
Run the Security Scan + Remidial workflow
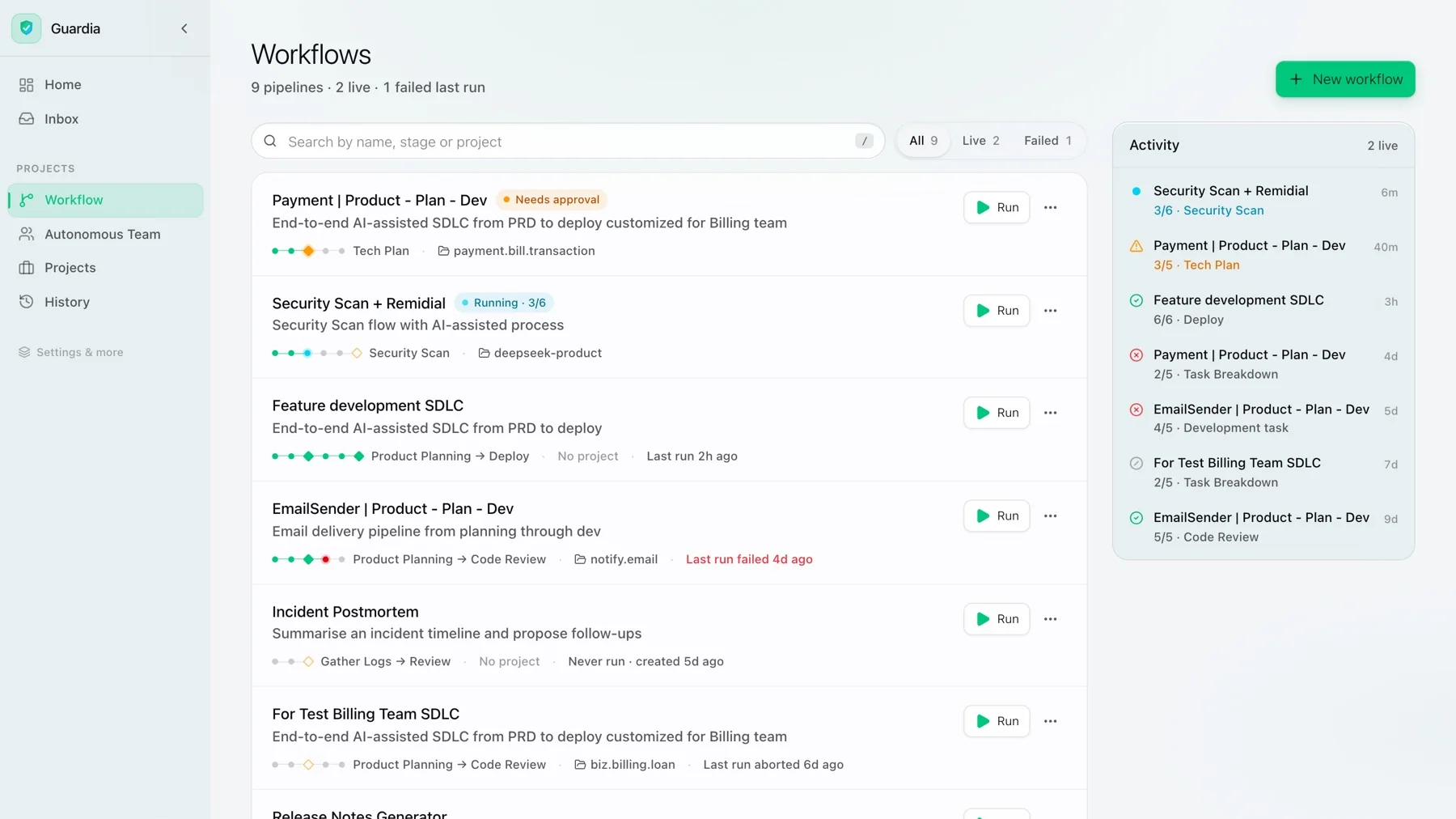997,311
